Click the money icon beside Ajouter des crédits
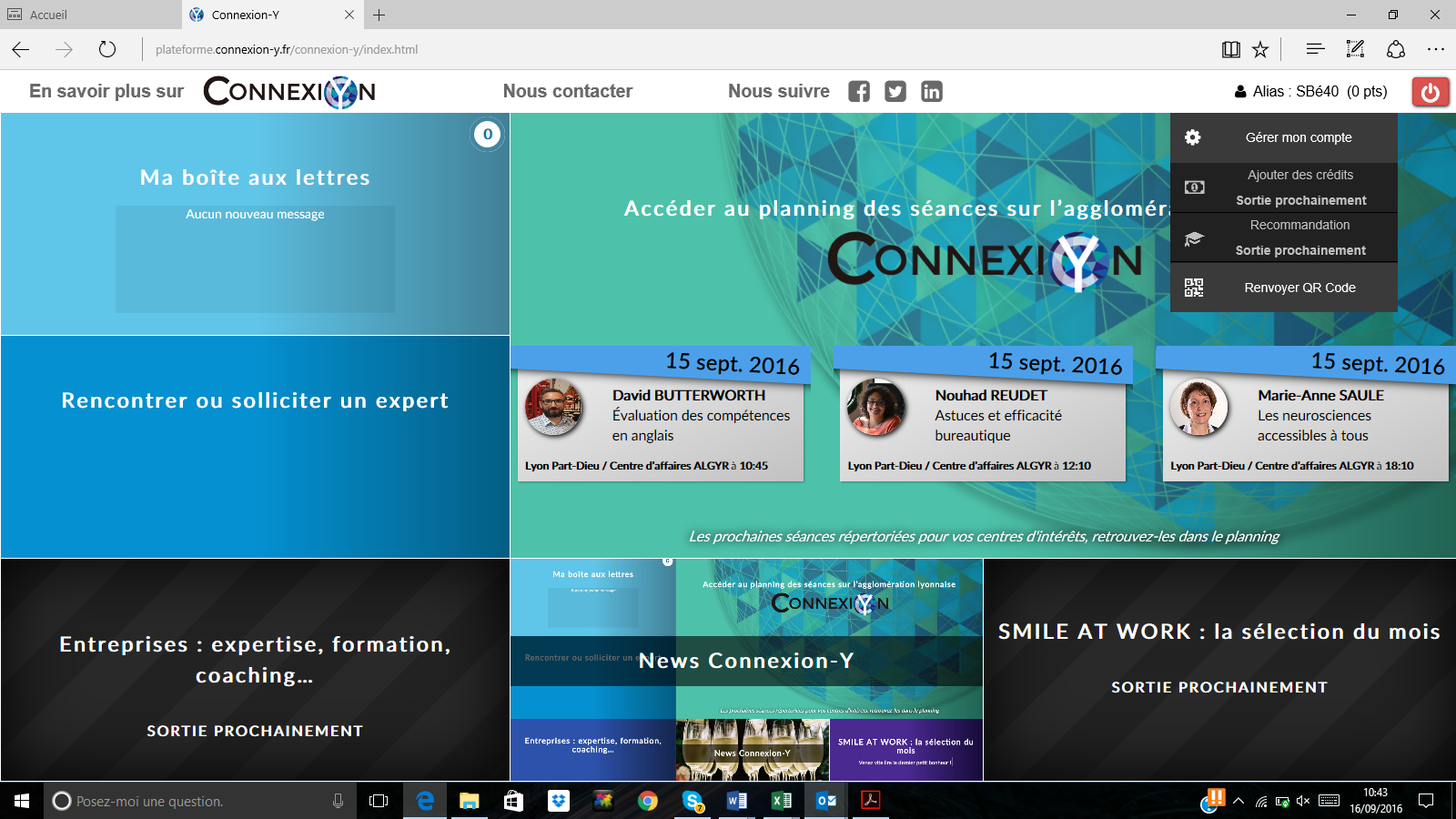 coord(1194,187)
